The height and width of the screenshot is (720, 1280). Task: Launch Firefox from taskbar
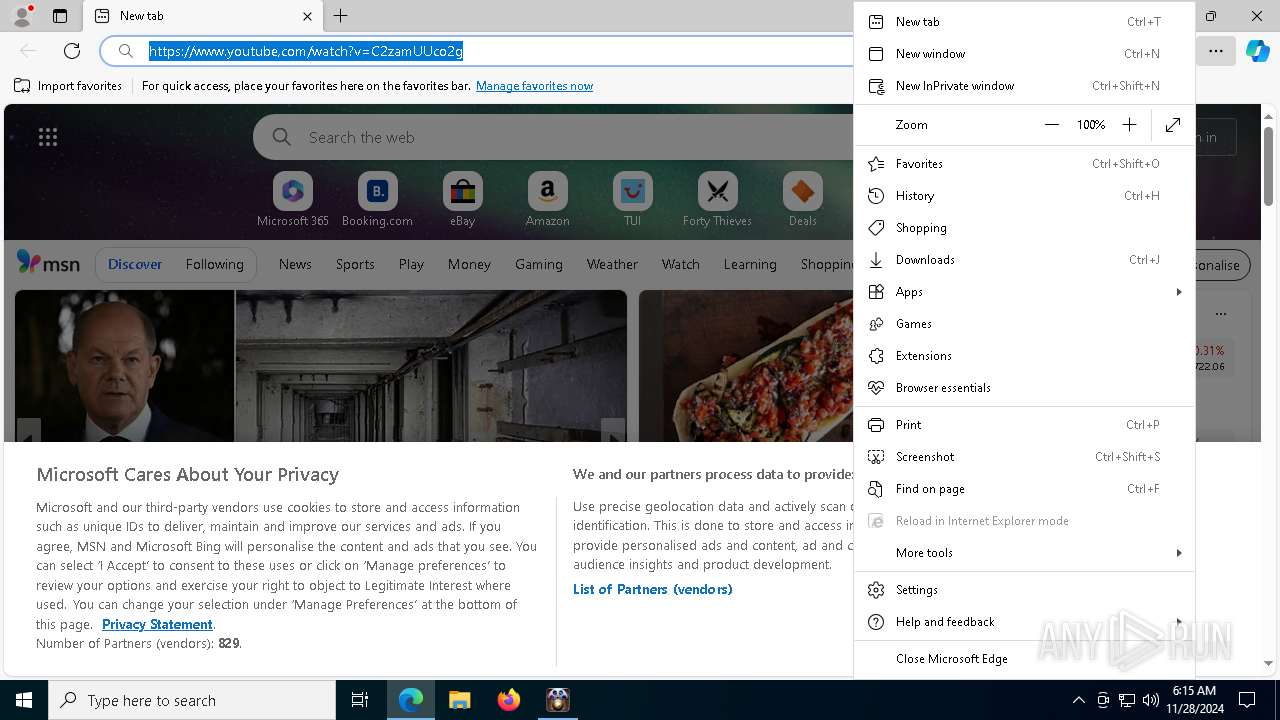(508, 700)
